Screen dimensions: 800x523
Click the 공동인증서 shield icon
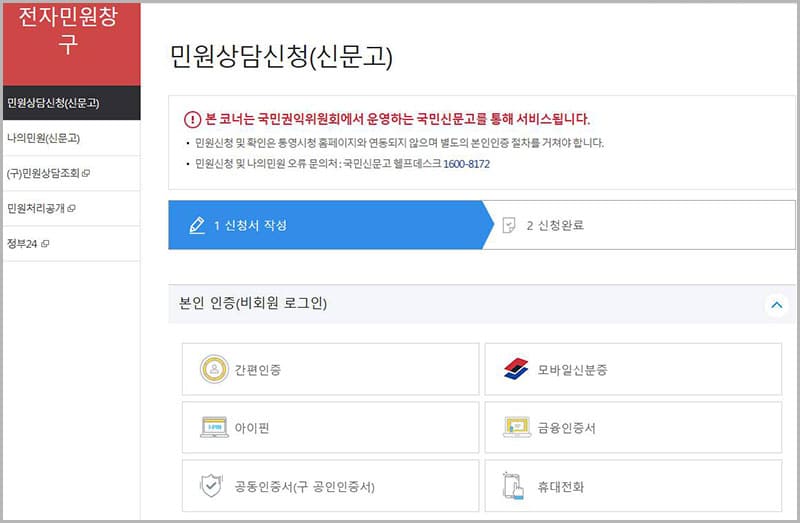(211, 486)
